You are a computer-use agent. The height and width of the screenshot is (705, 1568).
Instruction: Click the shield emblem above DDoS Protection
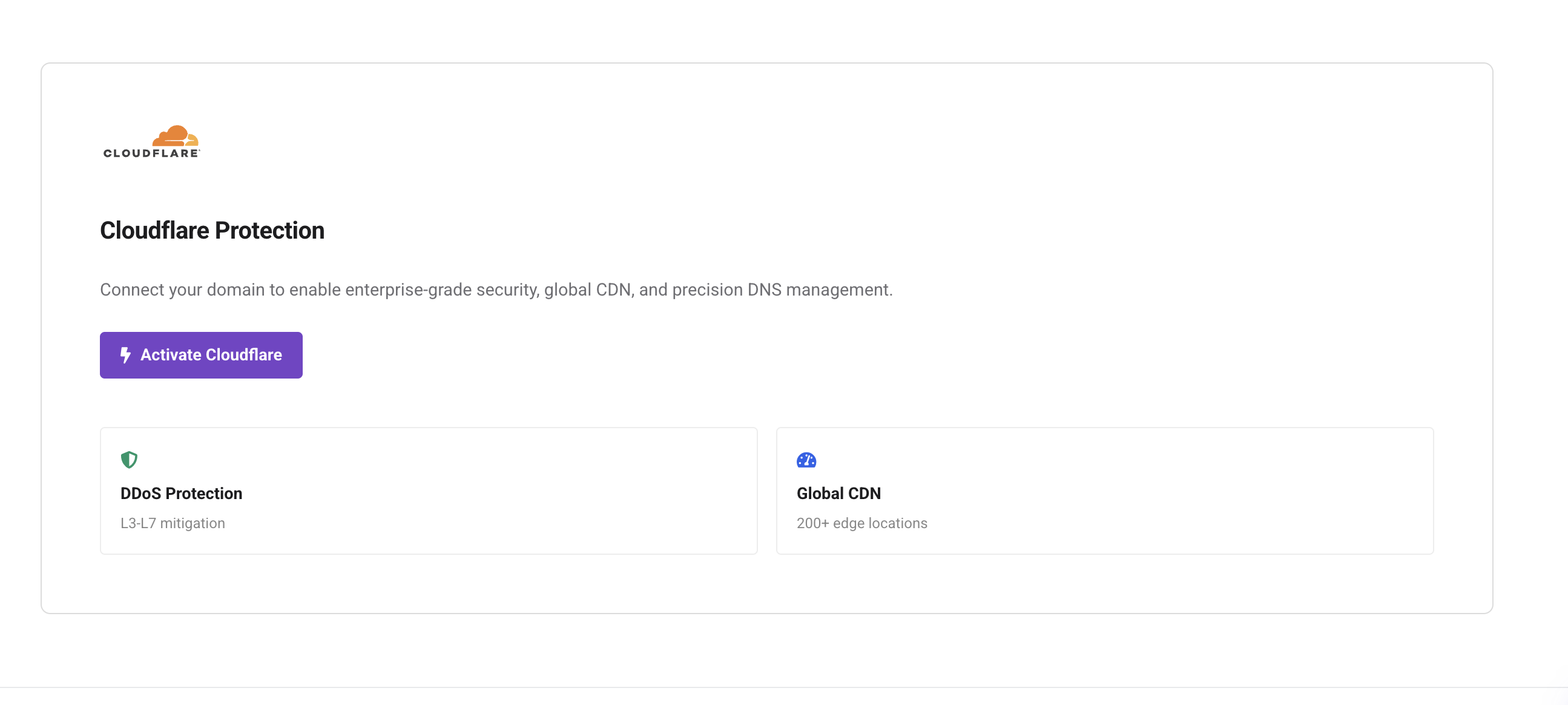[x=130, y=460]
